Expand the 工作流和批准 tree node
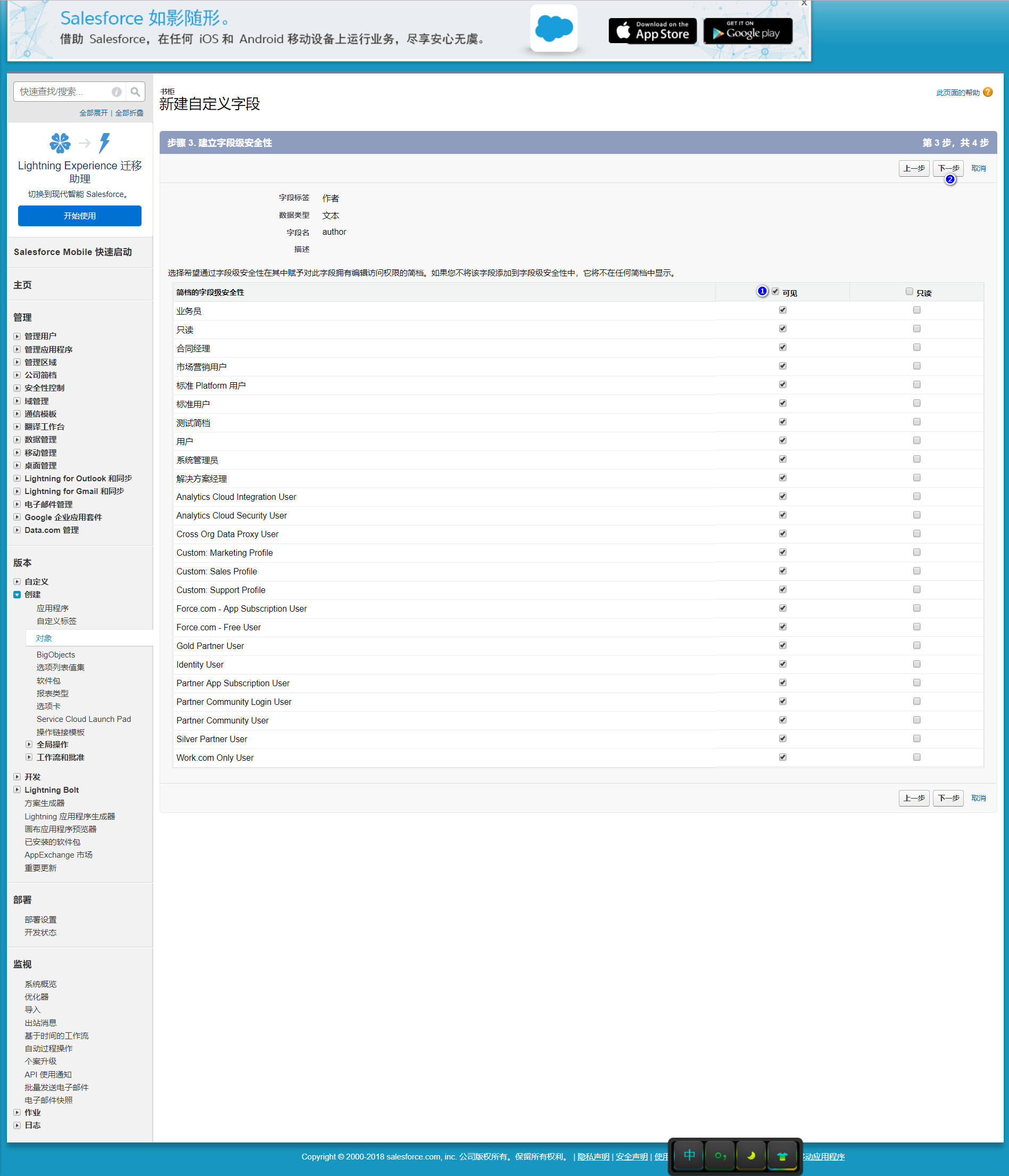The width and height of the screenshot is (1009, 1176). [29, 757]
